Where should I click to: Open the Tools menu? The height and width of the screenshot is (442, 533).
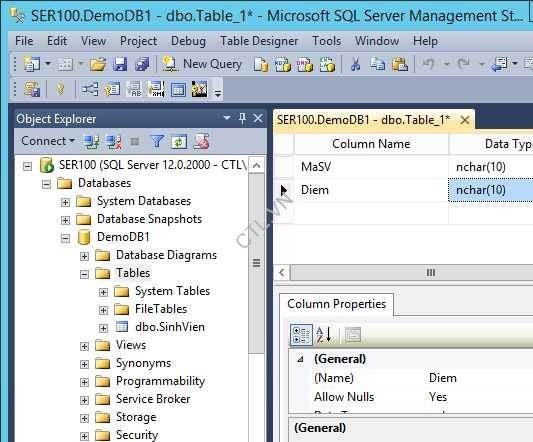point(326,41)
